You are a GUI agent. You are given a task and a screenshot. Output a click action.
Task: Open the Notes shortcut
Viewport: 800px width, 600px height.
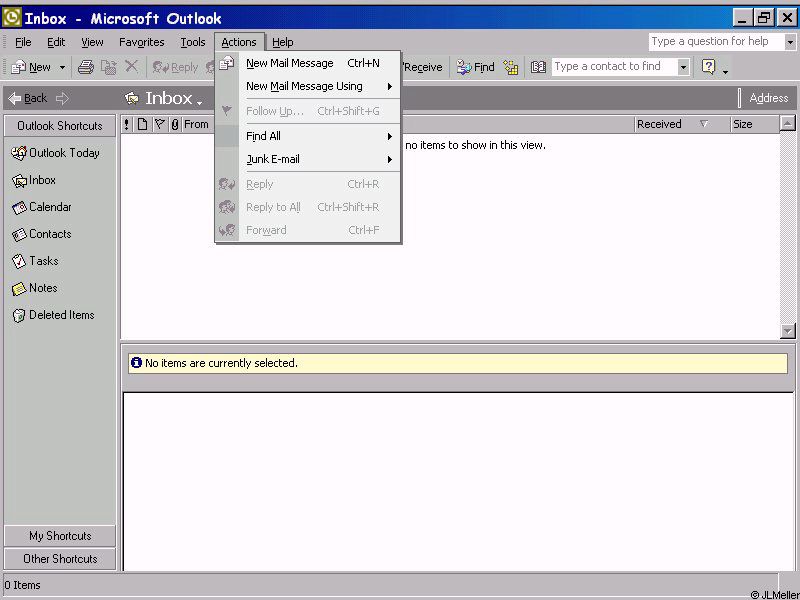(x=34, y=288)
